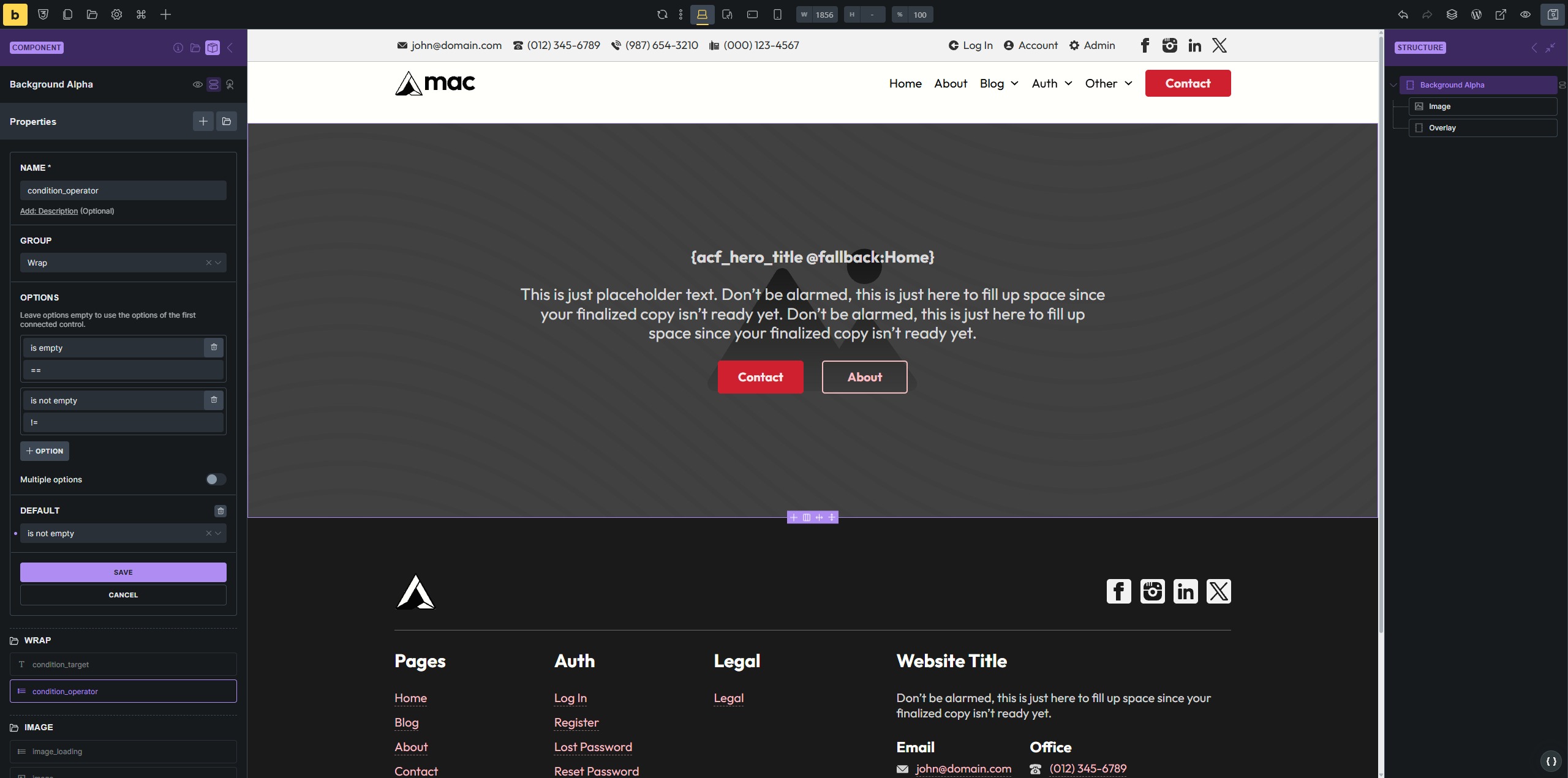Open the CSS3 shield icon in the toolbar
The height and width of the screenshot is (778, 1568).
click(x=43, y=15)
